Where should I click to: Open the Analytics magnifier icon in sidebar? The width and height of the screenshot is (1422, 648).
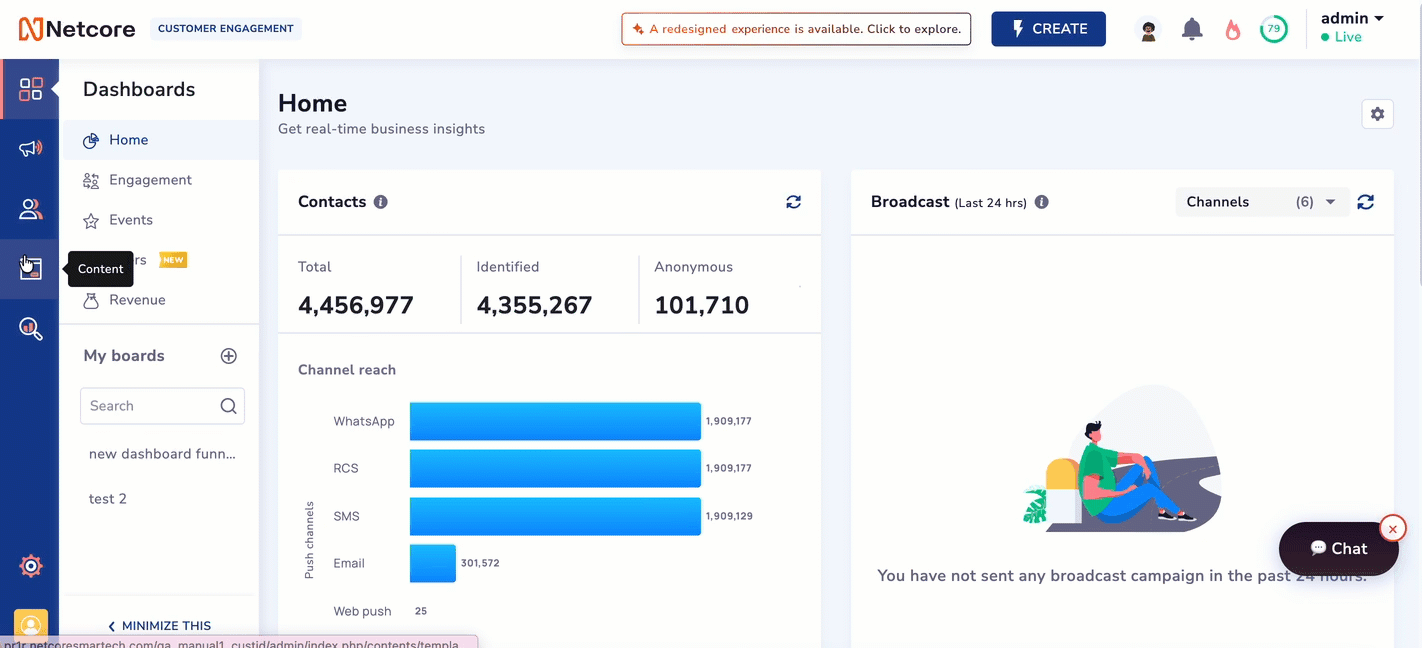coord(30,328)
